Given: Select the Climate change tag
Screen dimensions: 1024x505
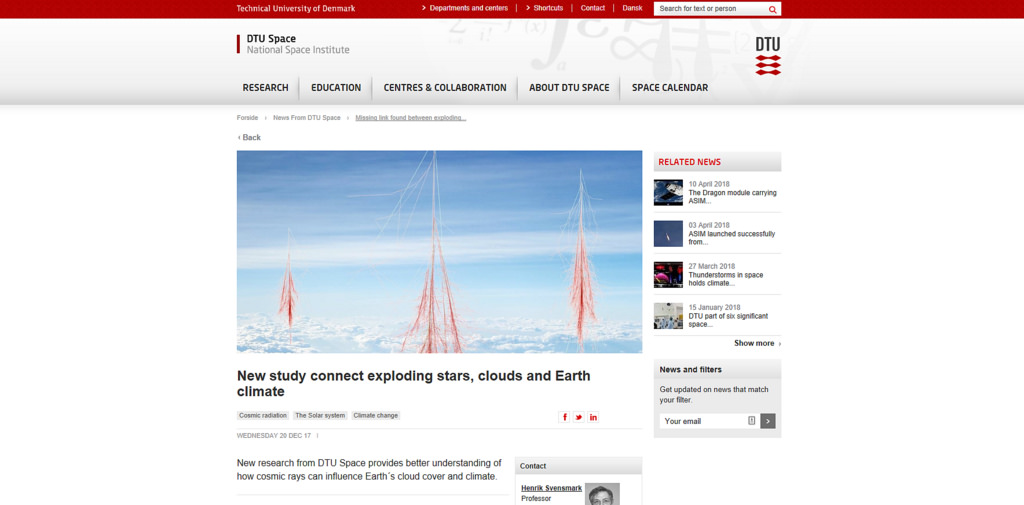Looking at the screenshot, I should (x=376, y=415).
